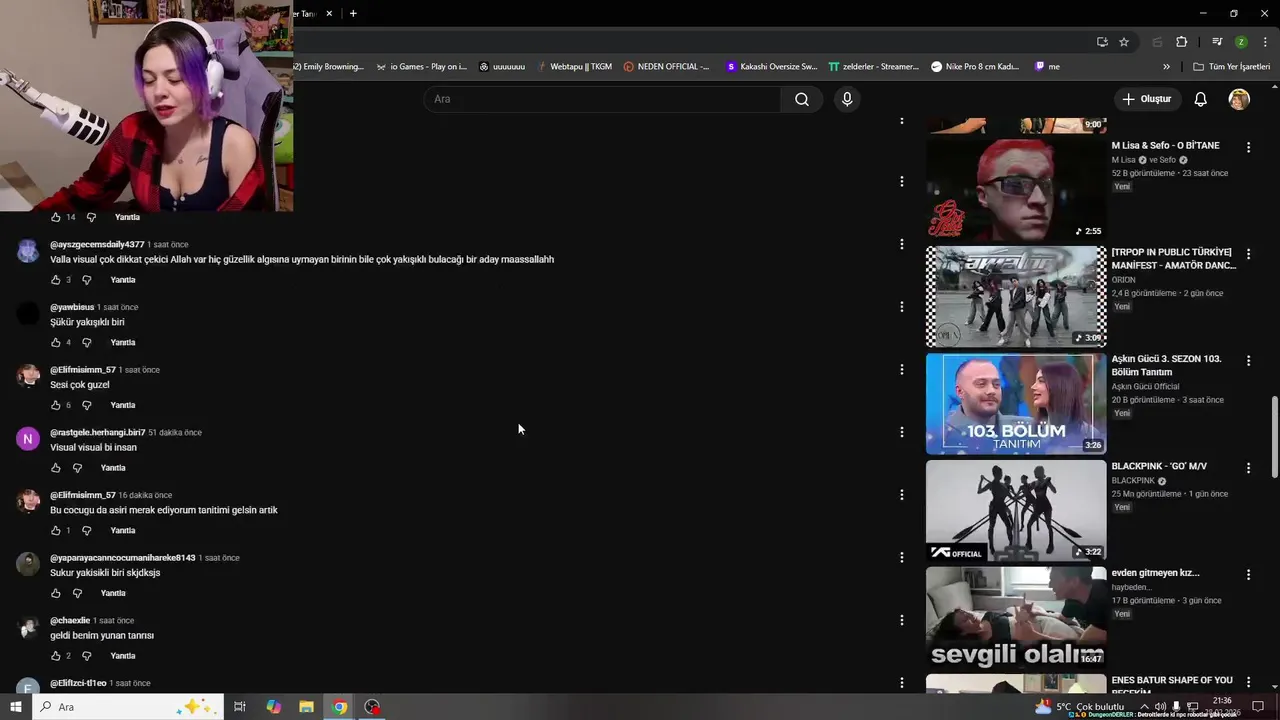The image size is (1280, 720).
Task: Open weather widget '5°C Çok bulutlu'
Action: (1080, 706)
